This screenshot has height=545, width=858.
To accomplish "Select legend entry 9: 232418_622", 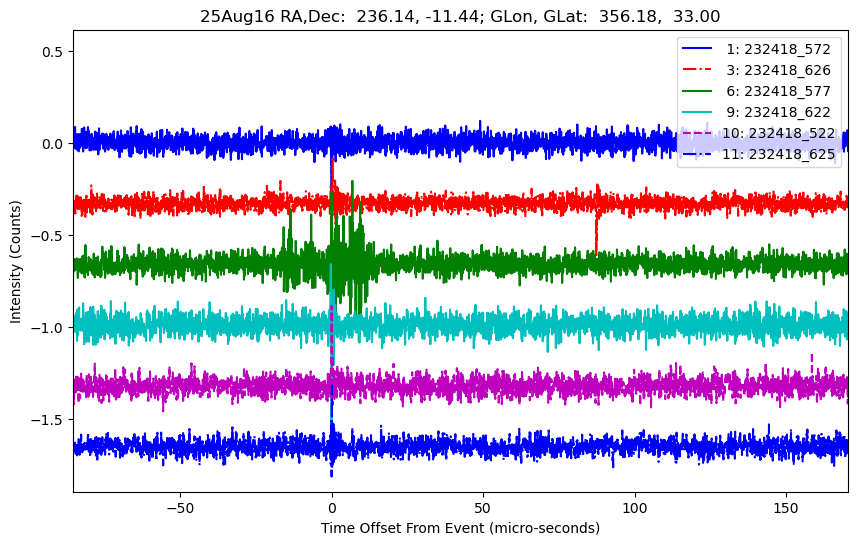I will coord(756,112).
